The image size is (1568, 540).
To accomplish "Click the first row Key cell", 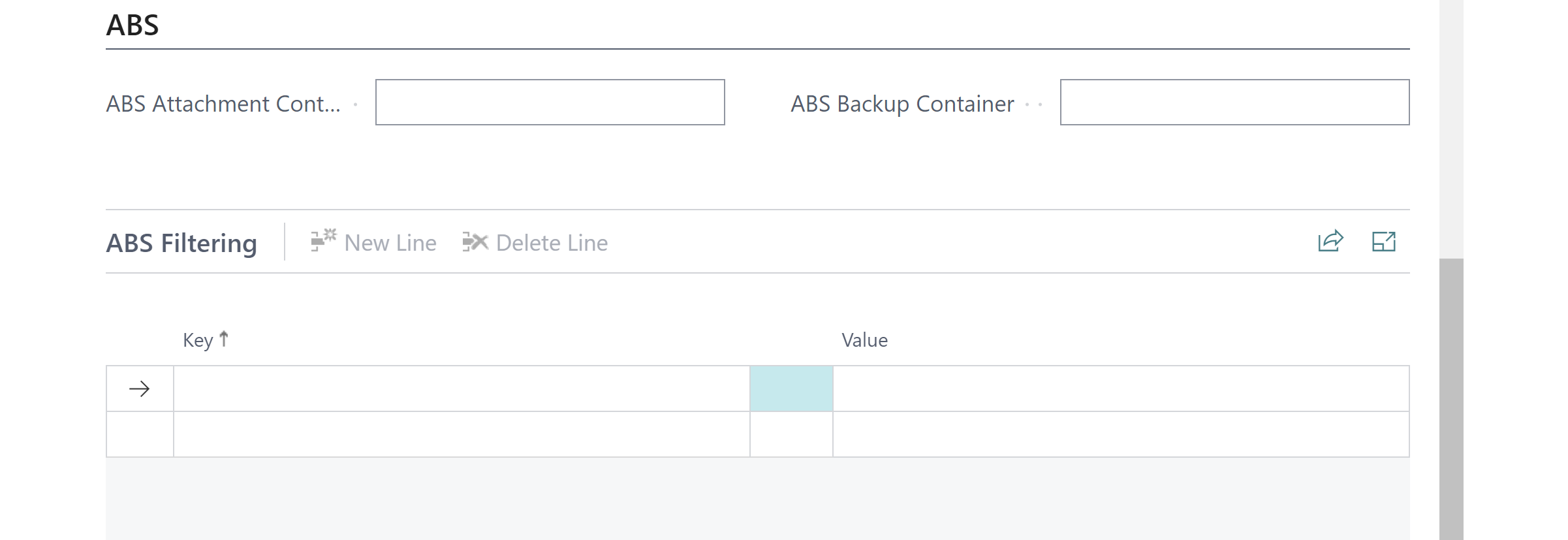I will [461, 389].
